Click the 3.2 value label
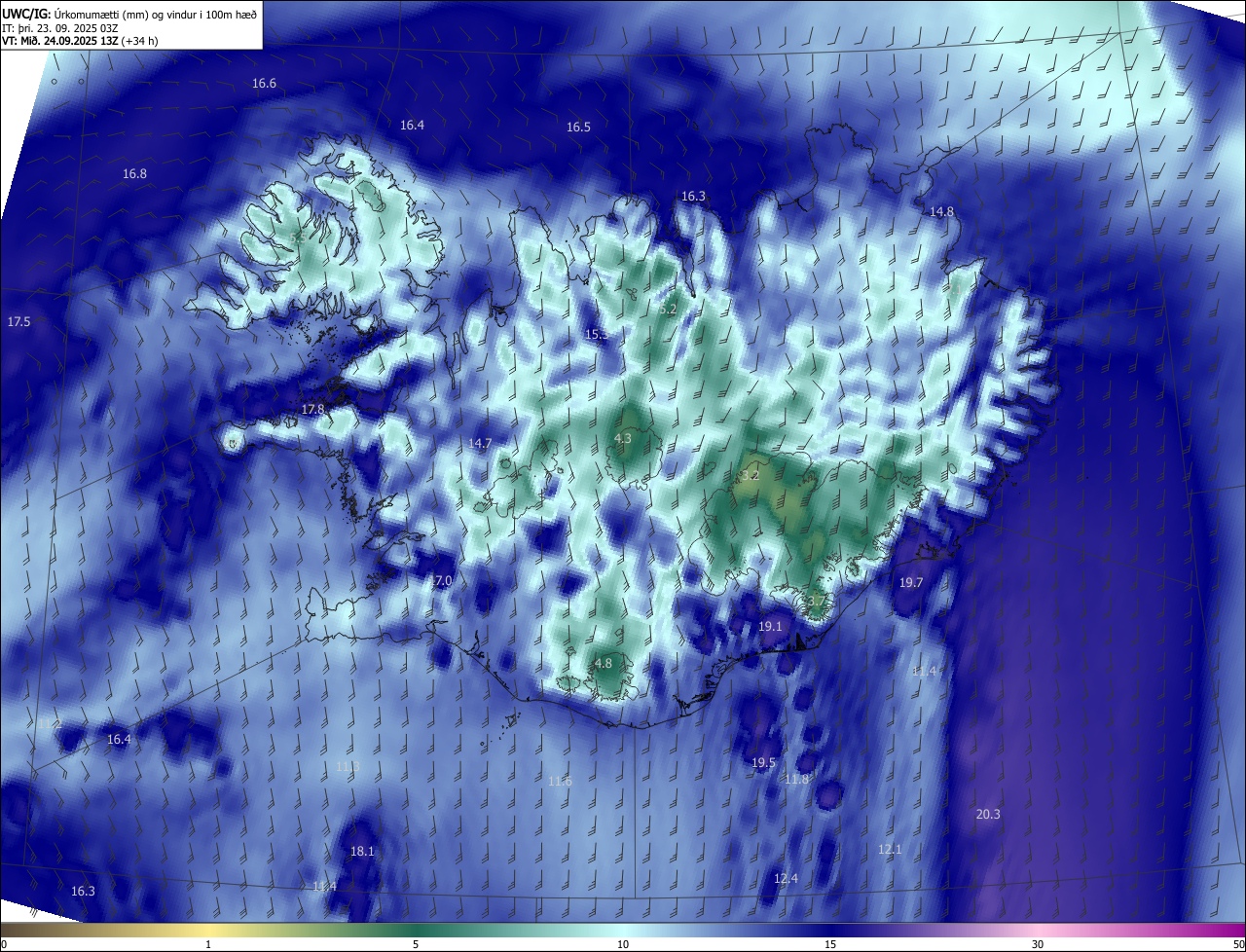 click(750, 476)
